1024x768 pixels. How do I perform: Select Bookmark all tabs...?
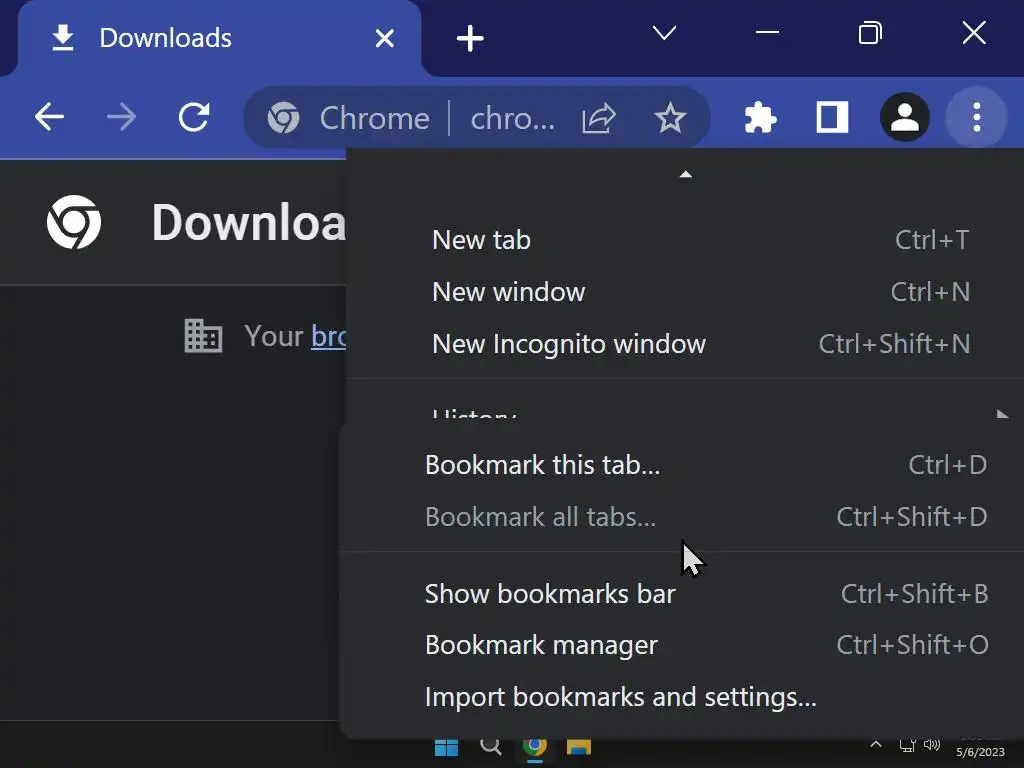coord(681,517)
